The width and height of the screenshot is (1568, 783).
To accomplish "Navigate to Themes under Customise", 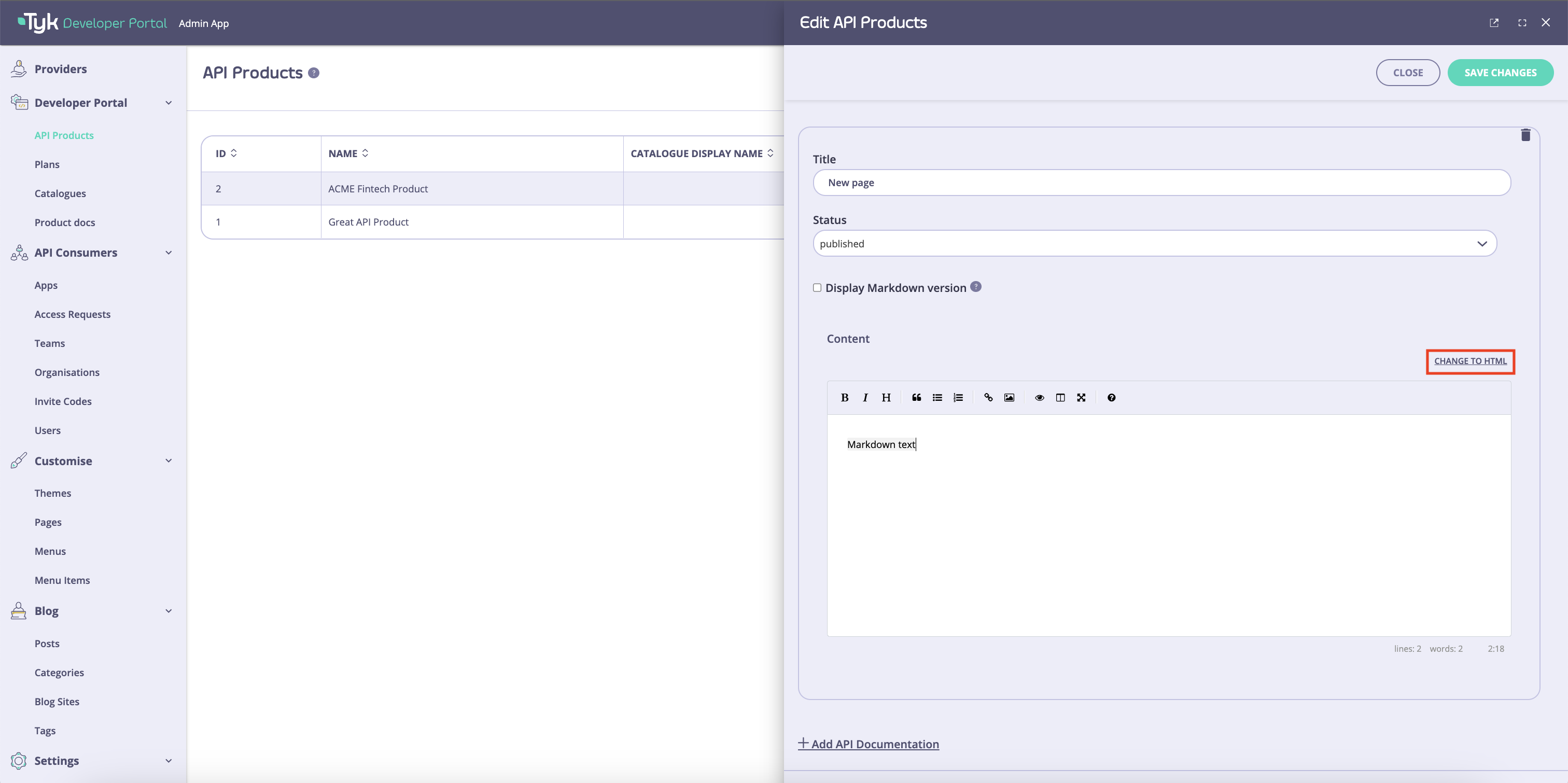I will point(52,493).
